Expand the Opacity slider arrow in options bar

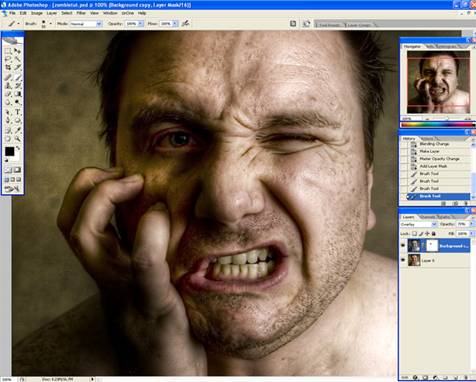(141, 24)
